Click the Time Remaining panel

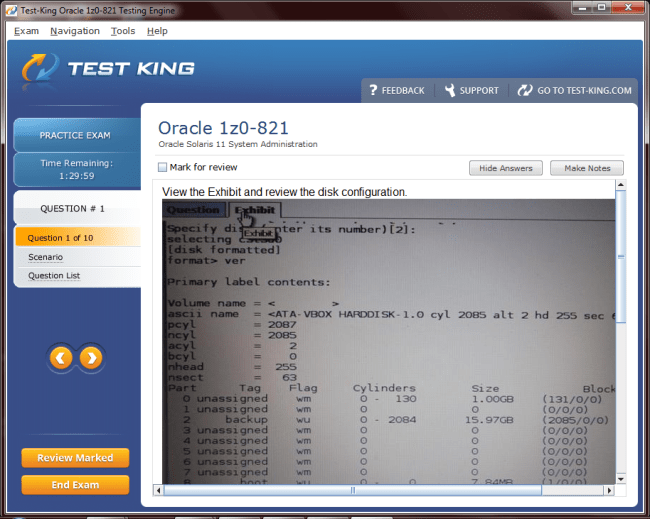tap(77, 170)
